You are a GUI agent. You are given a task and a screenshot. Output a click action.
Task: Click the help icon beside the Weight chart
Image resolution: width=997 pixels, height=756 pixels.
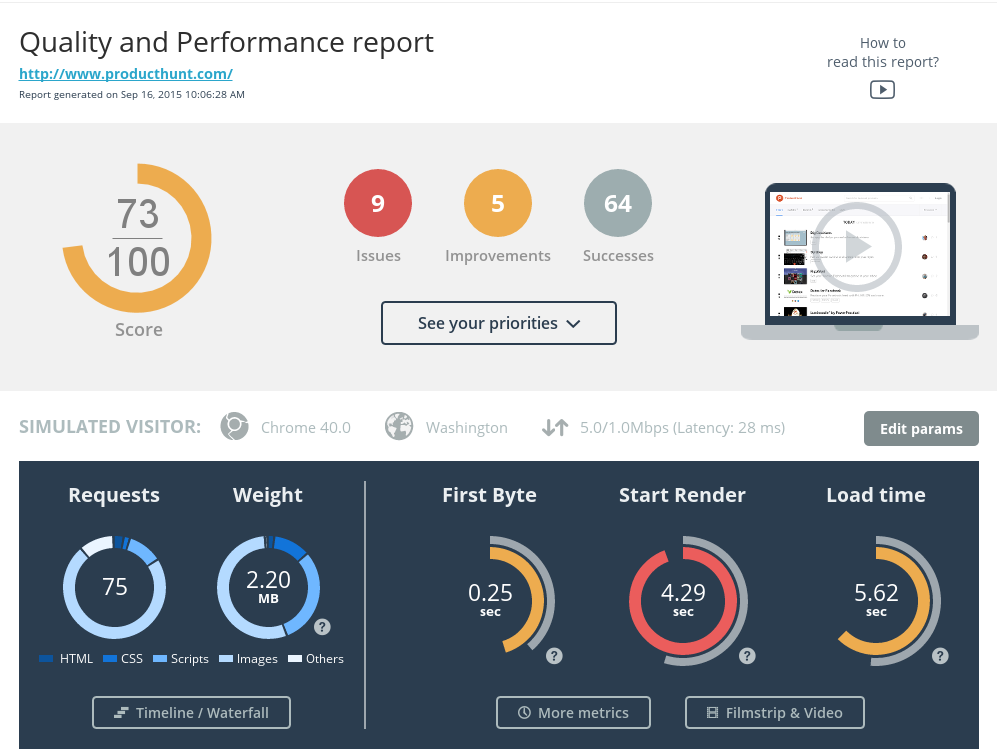[322, 627]
